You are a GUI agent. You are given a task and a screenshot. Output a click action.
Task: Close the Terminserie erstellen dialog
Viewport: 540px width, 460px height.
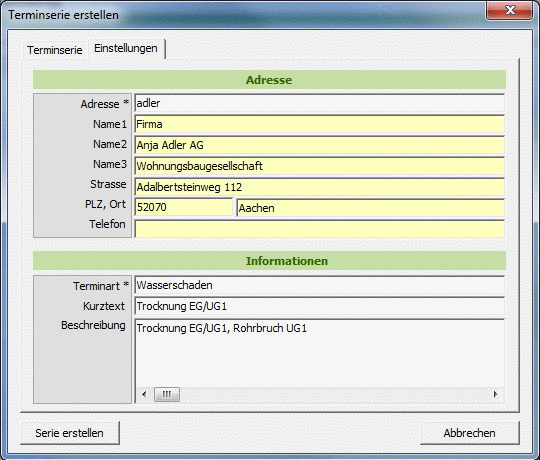[510, 10]
